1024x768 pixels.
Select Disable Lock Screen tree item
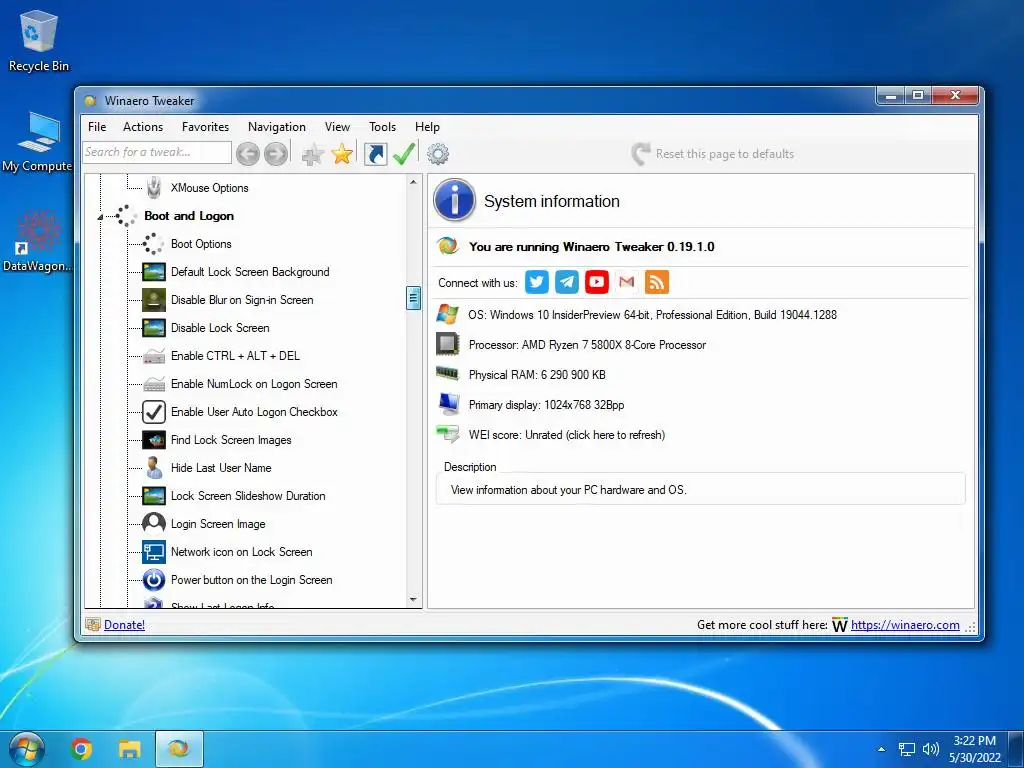(x=219, y=328)
